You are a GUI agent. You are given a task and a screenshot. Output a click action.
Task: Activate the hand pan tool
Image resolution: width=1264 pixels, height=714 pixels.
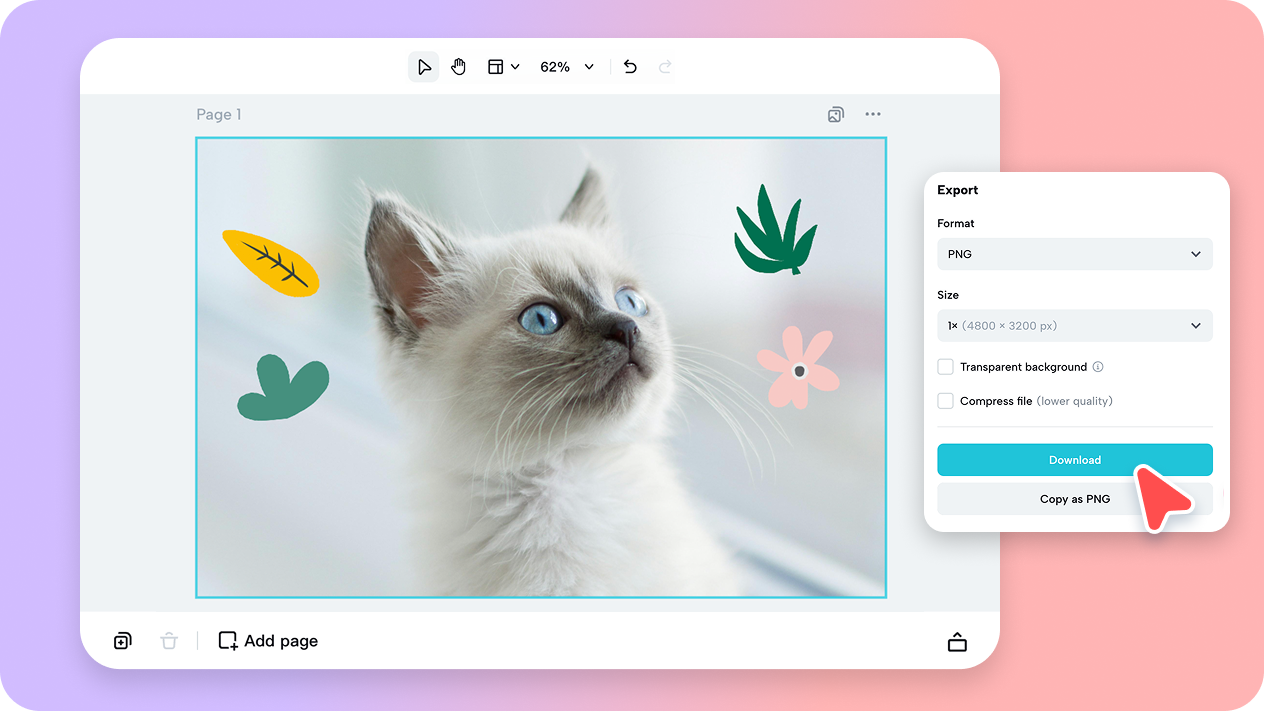[x=458, y=67]
